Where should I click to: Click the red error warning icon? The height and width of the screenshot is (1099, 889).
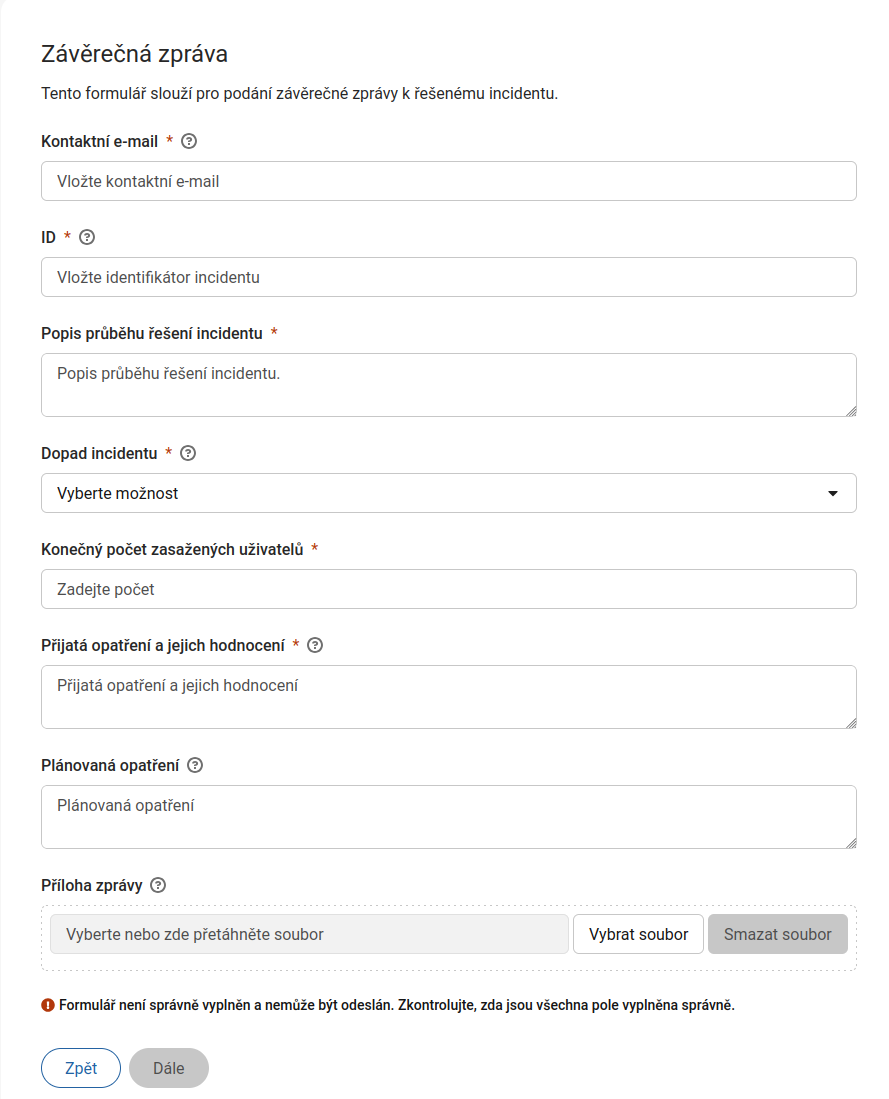pyautogui.click(x=48, y=1005)
